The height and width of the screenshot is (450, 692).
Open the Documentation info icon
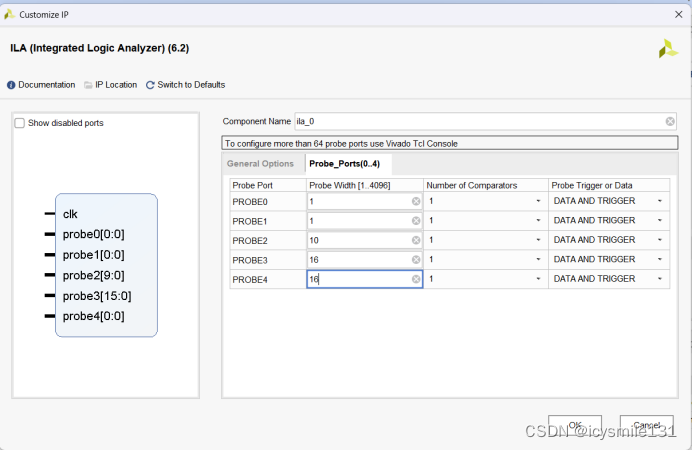[x=11, y=85]
